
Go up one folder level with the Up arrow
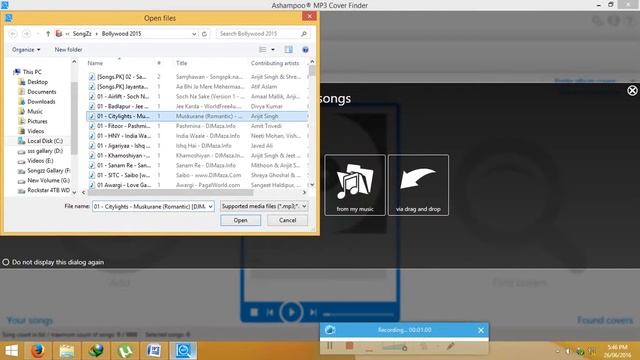click(x=48, y=34)
